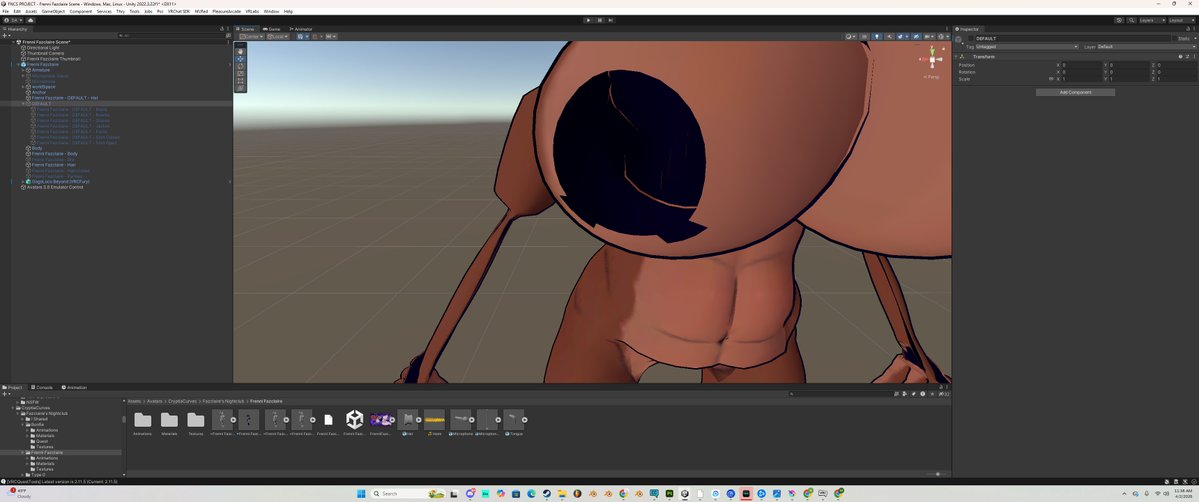Image resolution: width=1199 pixels, height=502 pixels.
Task: Select Directional Light in Hierarchy
Action: tap(43, 47)
